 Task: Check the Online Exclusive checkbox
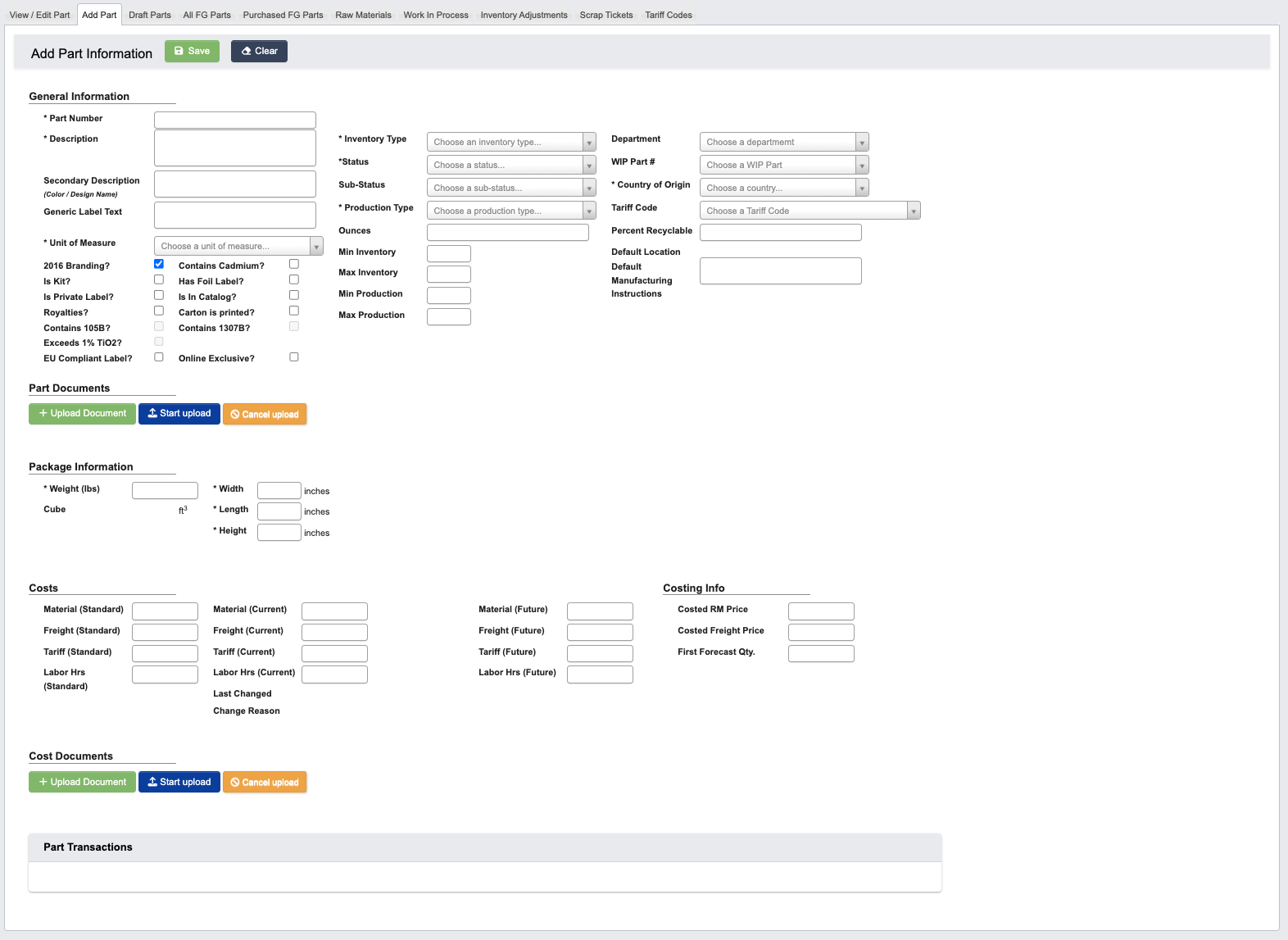tap(294, 356)
